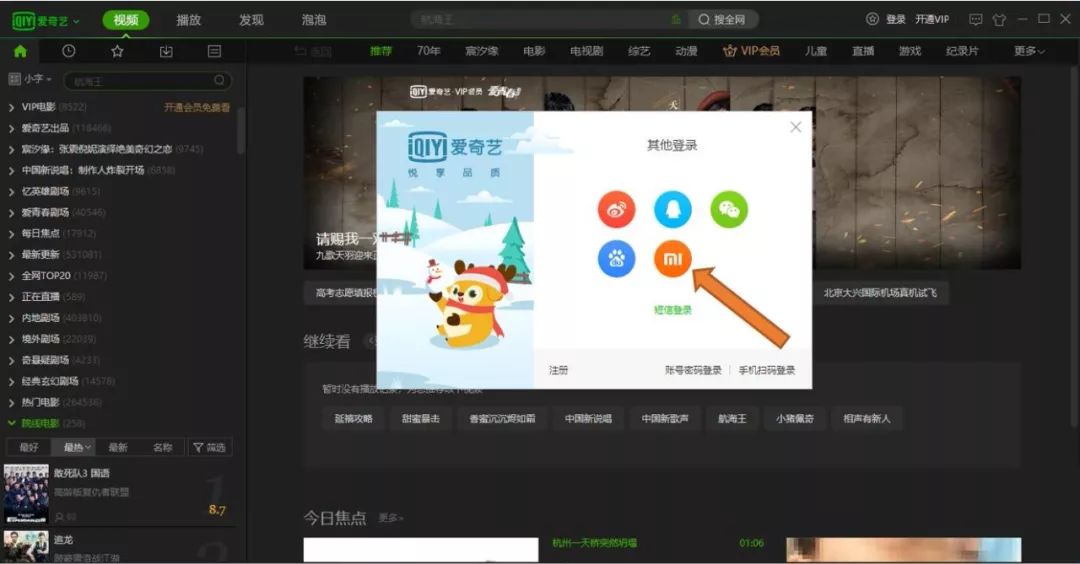Viewport: 1080px width, 564px height.
Task: Open the skin shirt icon
Action: pos(999,19)
